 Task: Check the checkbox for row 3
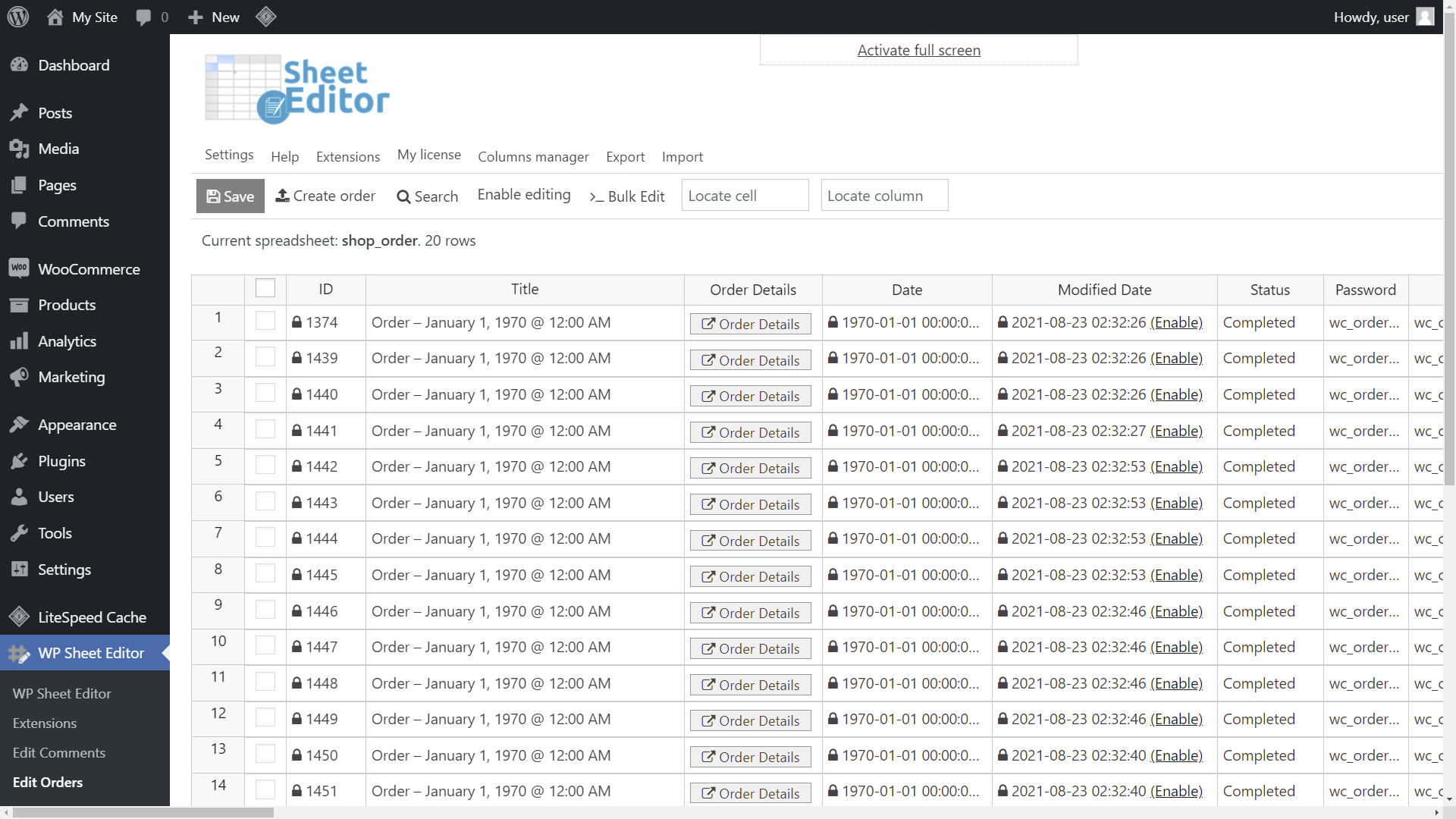point(265,392)
